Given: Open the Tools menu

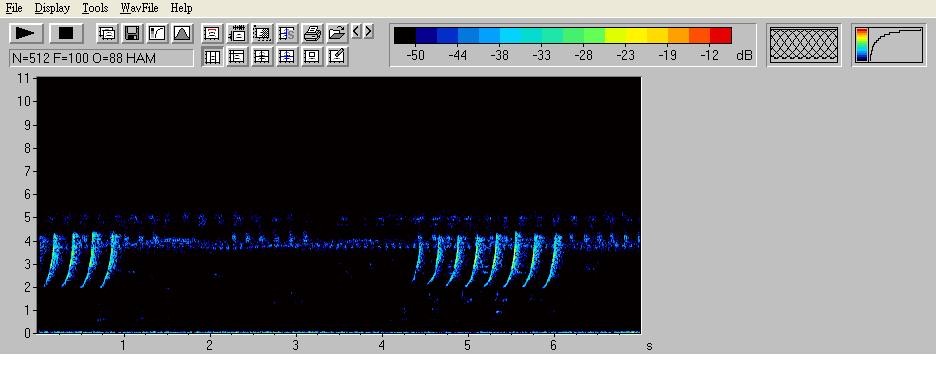Looking at the screenshot, I should click(x=95, y=8).
